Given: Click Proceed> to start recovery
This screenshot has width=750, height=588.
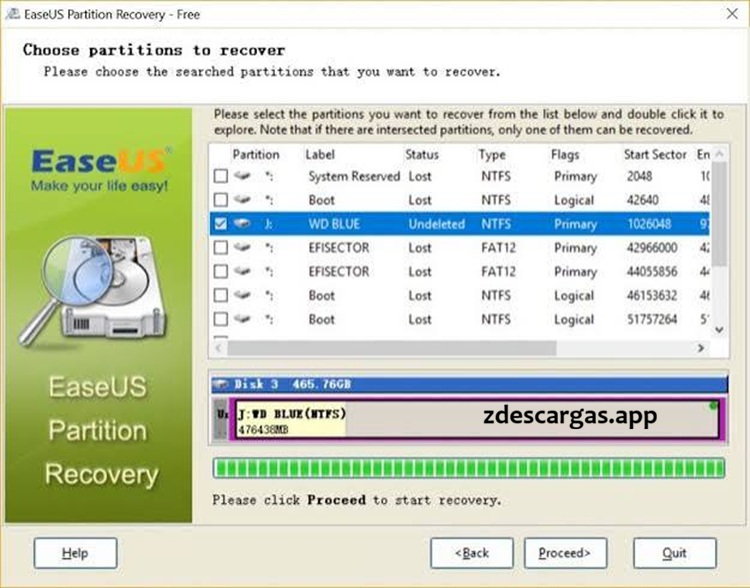Looking at the screenshot, I should (x=565, y=553).
